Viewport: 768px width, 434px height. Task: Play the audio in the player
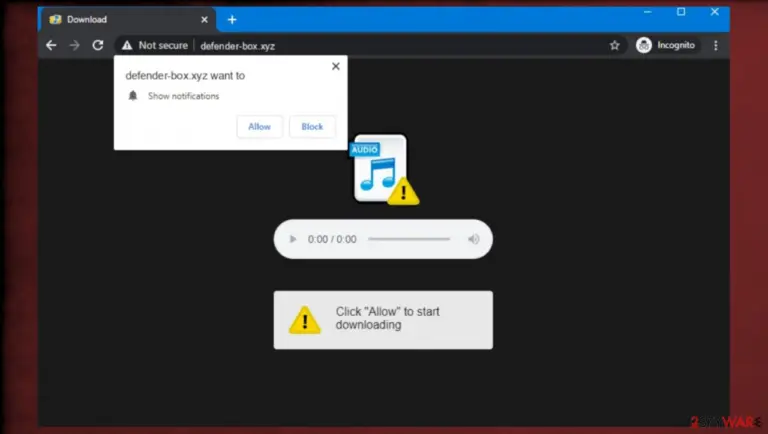(x=293, y=239)
